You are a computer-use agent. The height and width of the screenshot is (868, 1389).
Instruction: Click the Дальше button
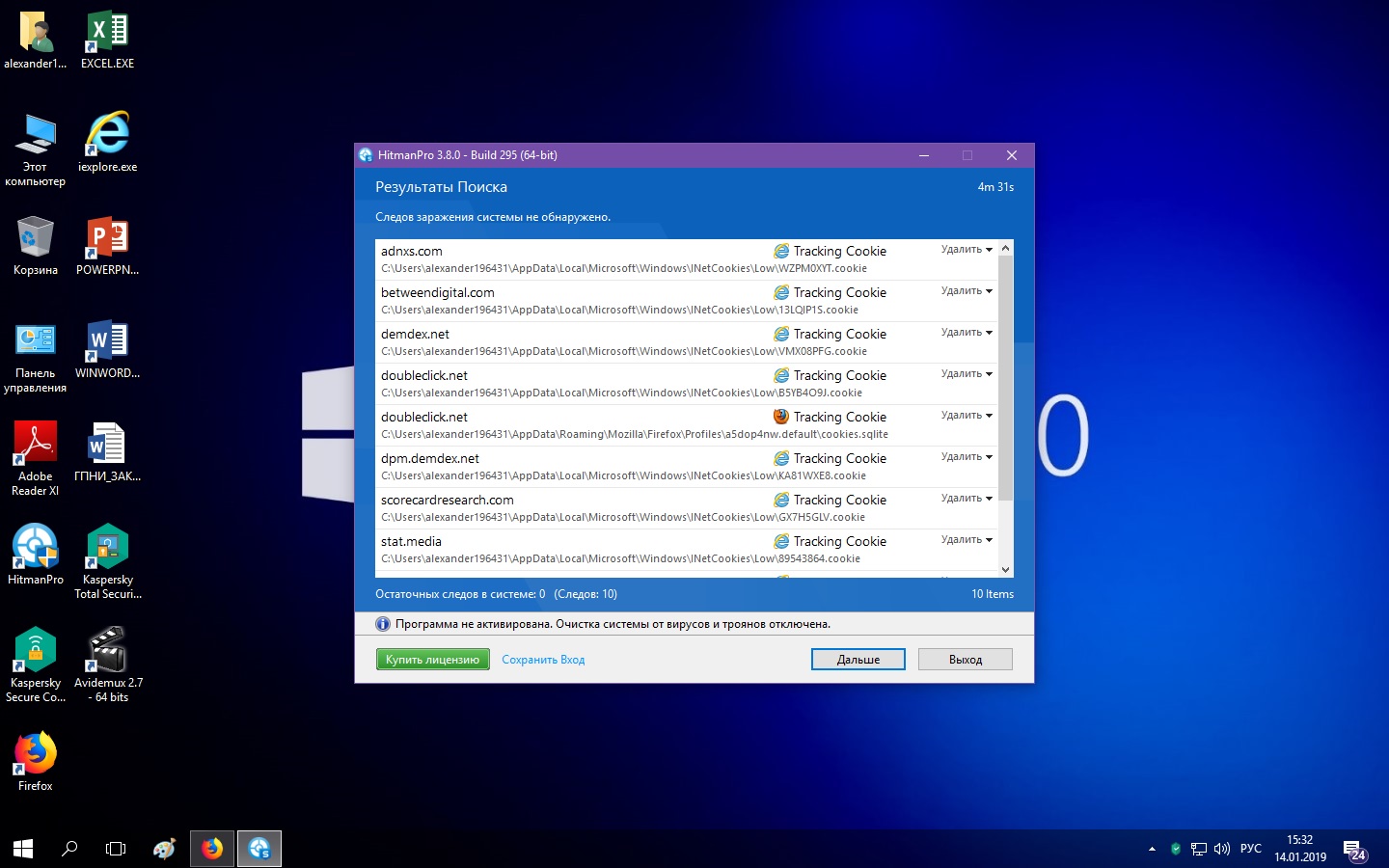click(x=858, y=660)
